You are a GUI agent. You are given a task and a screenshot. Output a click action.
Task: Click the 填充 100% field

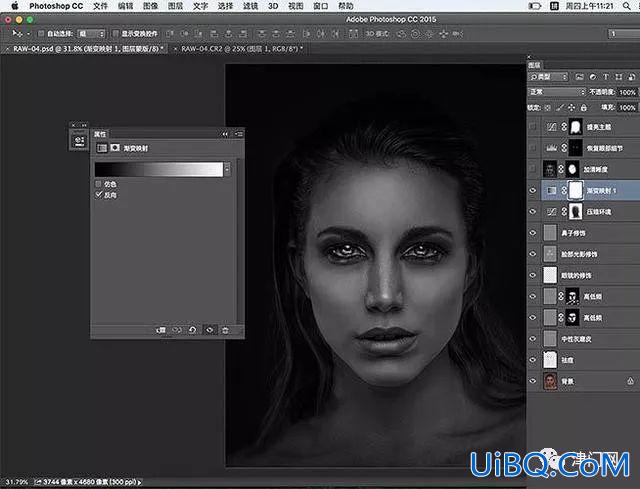pos(628,108)
